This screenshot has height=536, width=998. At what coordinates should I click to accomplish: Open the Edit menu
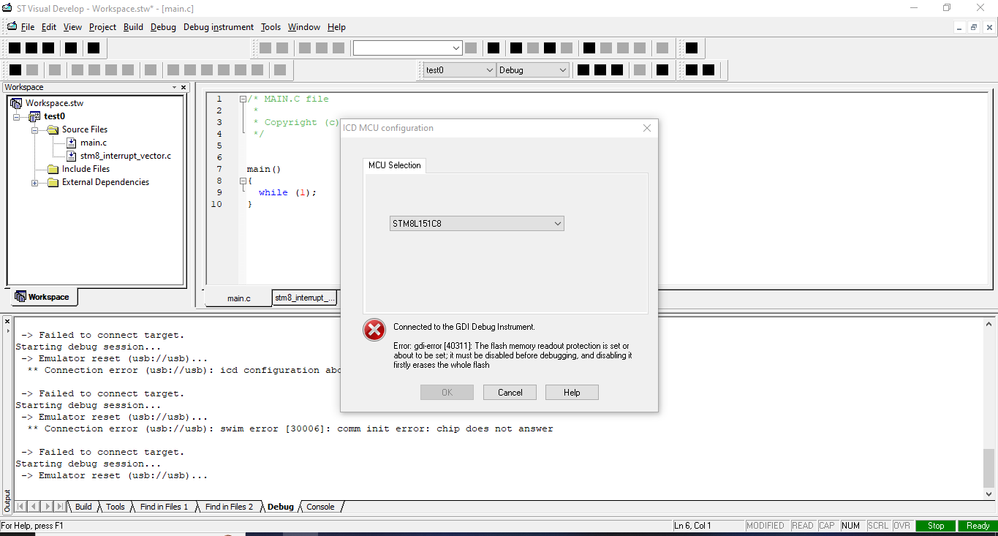point(48,27)
